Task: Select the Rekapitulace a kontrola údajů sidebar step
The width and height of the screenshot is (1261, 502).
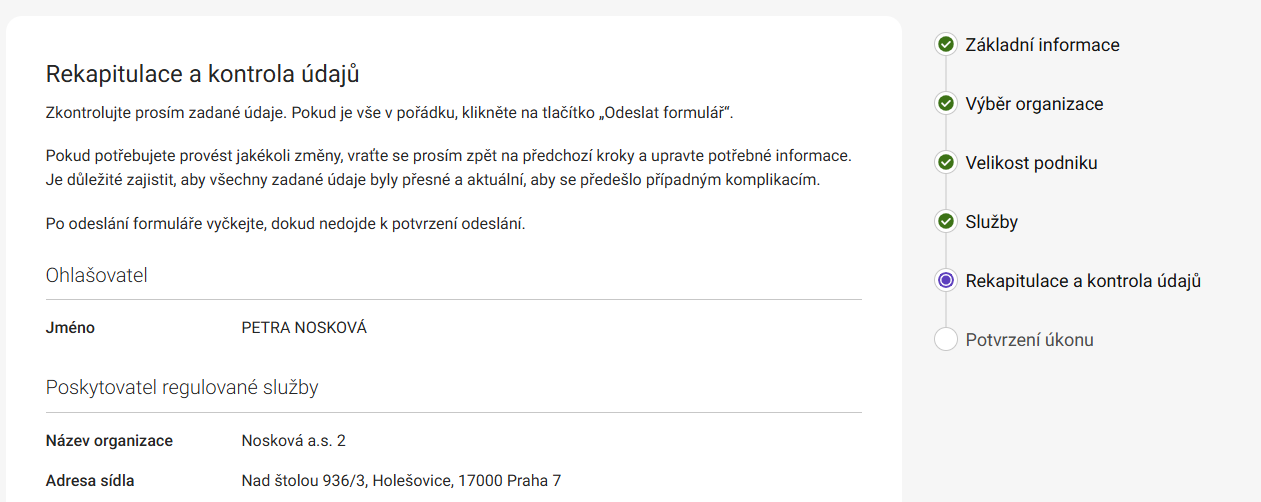Action: (1083, 281)
